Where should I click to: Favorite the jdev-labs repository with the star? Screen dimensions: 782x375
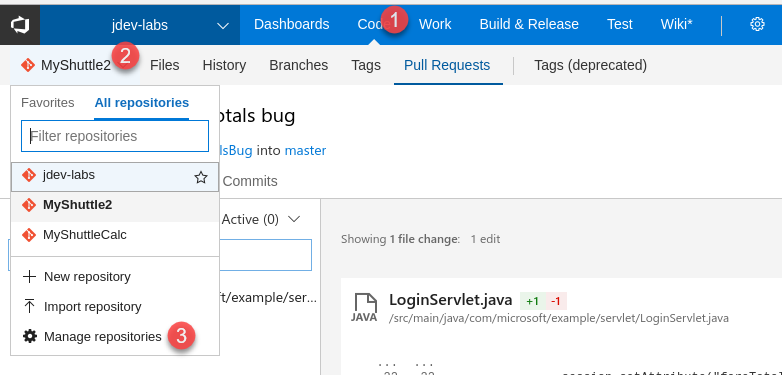(201, 177)
